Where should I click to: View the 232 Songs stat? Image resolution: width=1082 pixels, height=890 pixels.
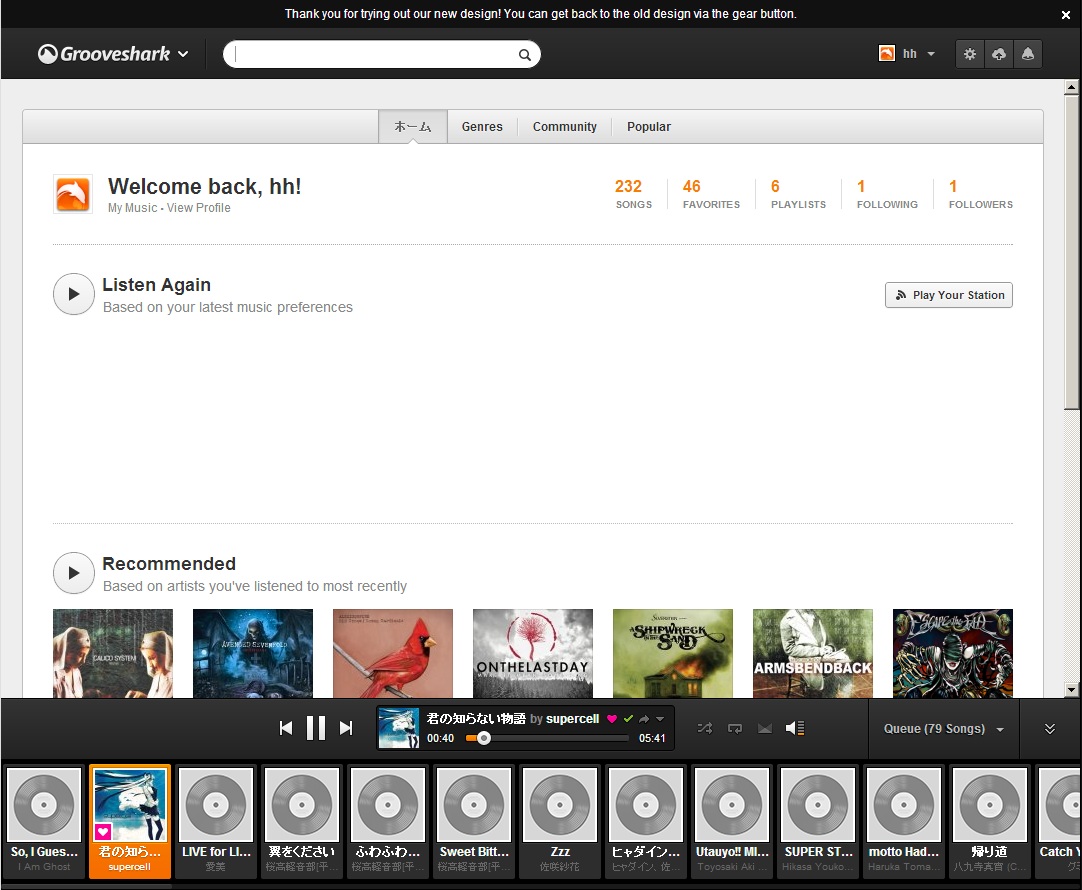tap(633, 194)
